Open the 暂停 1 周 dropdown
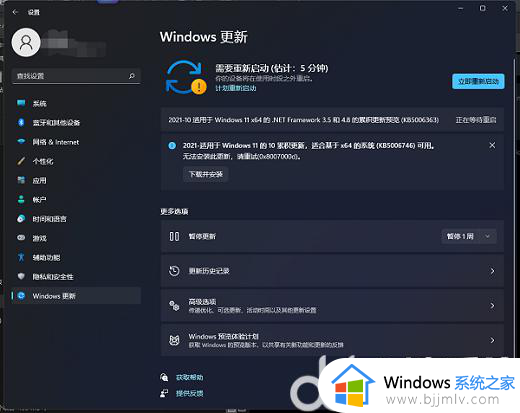The width and height of the screenshot is (520, 413). pos(468,236)
